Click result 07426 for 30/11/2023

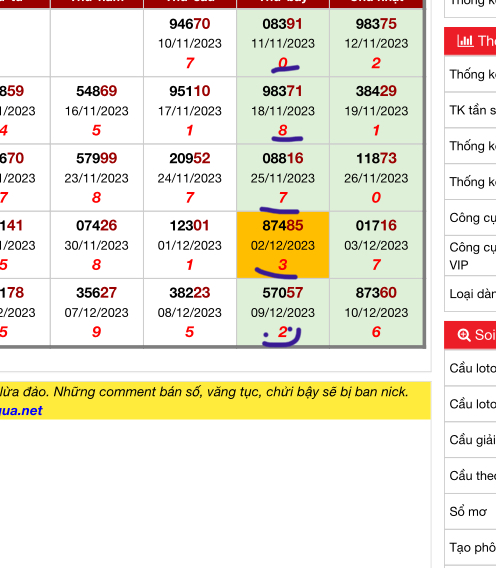tap(97, 226)
